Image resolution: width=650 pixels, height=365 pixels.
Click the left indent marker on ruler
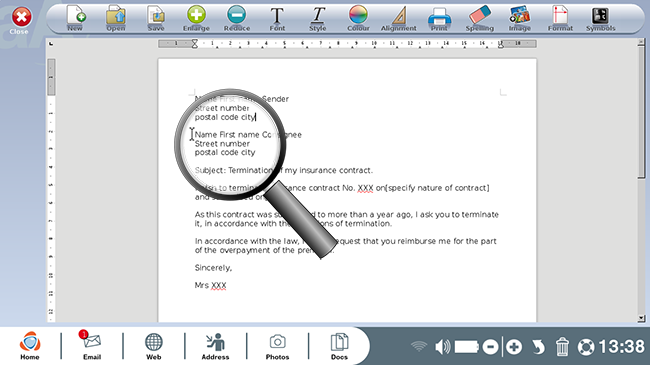pyautogui.click(x=194, y=44)
